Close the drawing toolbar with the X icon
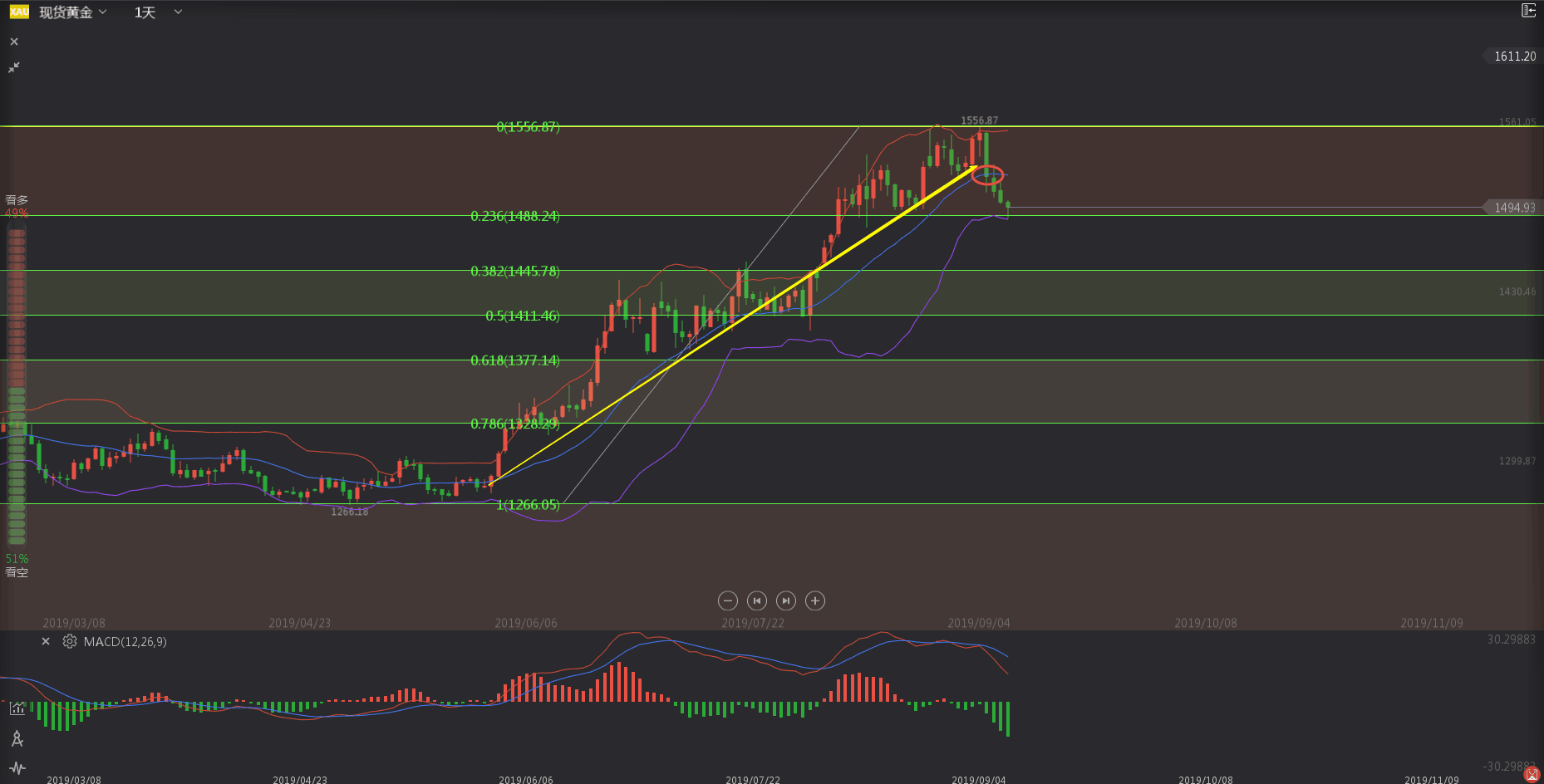 pos(14,42)
